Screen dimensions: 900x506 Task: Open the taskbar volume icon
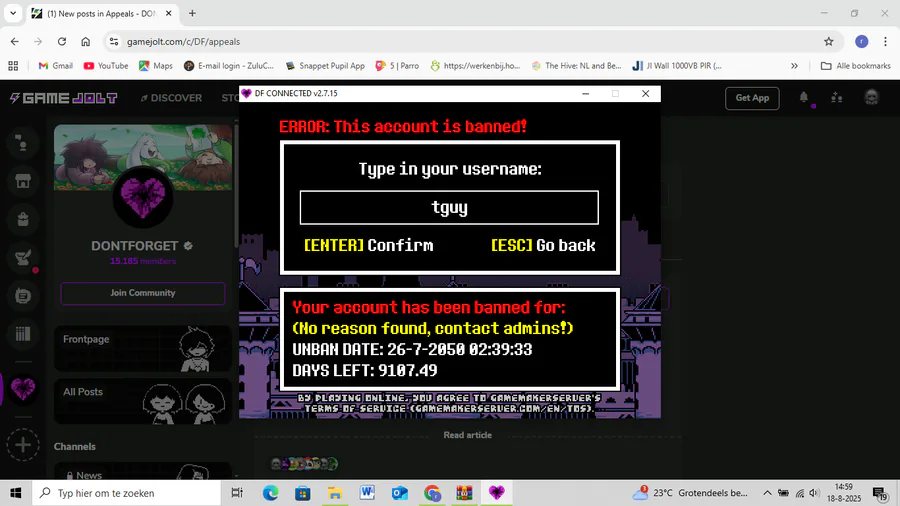pos(814,493)
